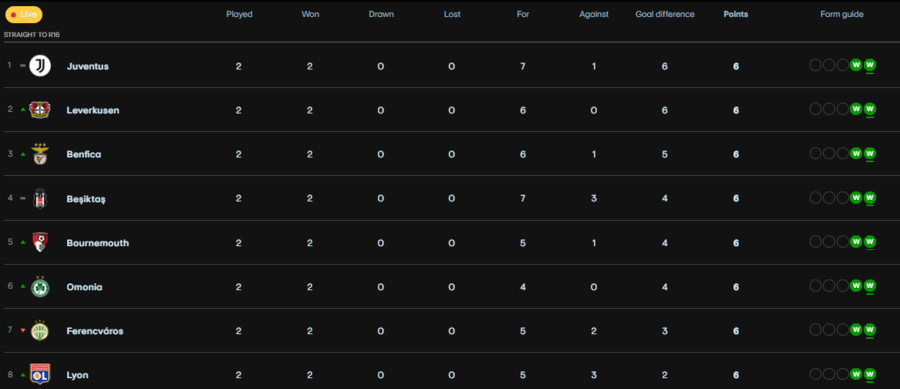Open the Bournemouth team name link
This screenshot has height=389, width=900.
tap(98, 243)
